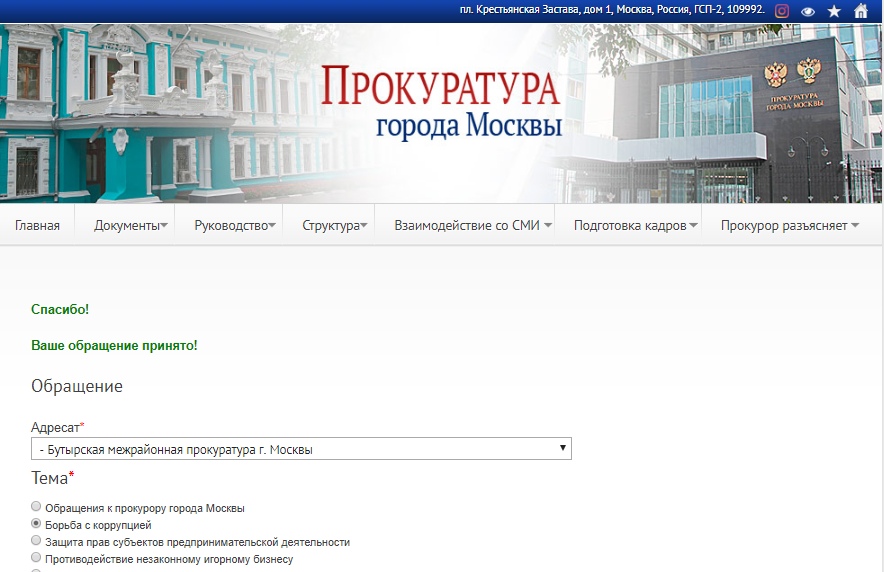Select Борьба с коррупцией radio button

36,524
